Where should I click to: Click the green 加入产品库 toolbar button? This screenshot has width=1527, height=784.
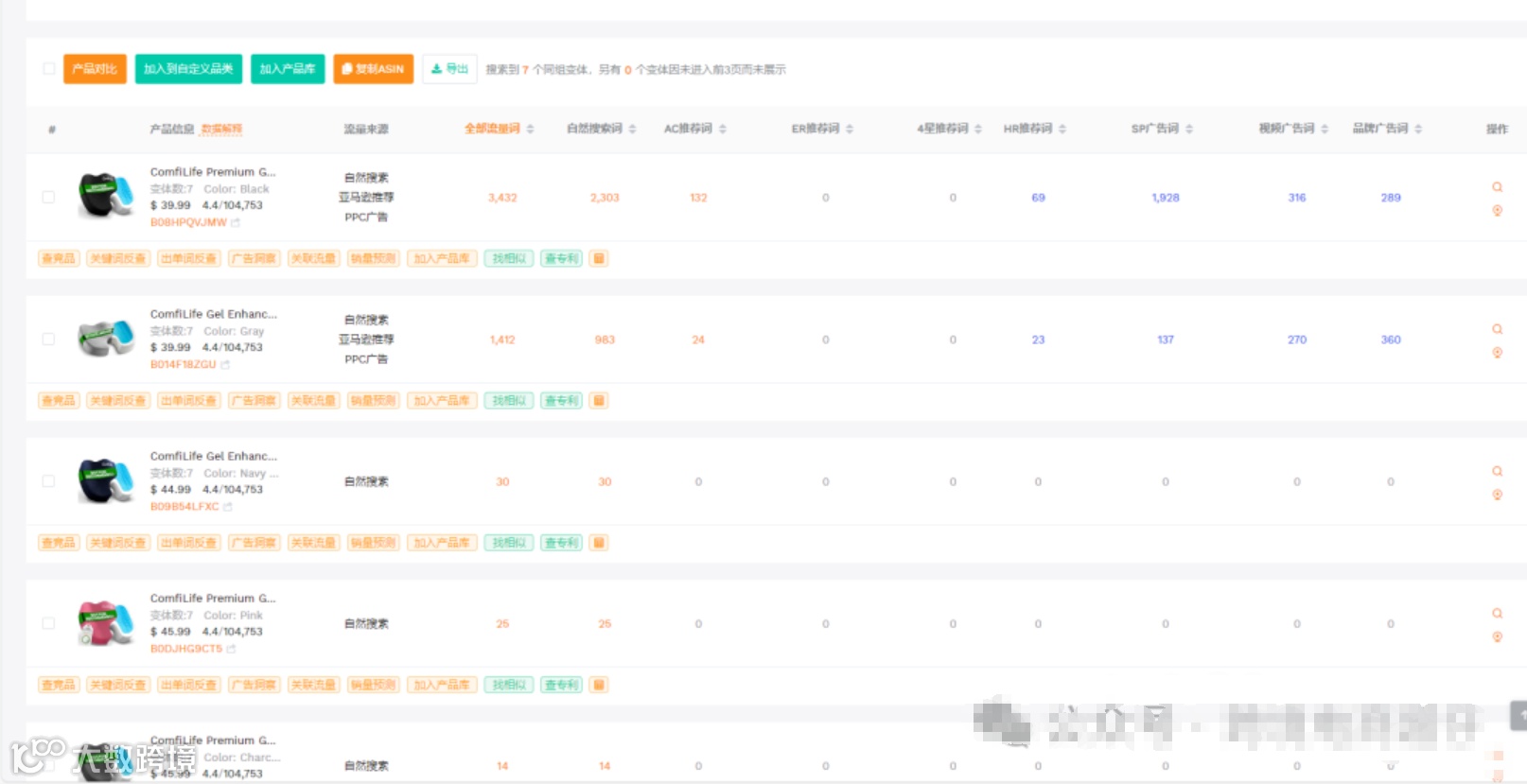point(288,69)
